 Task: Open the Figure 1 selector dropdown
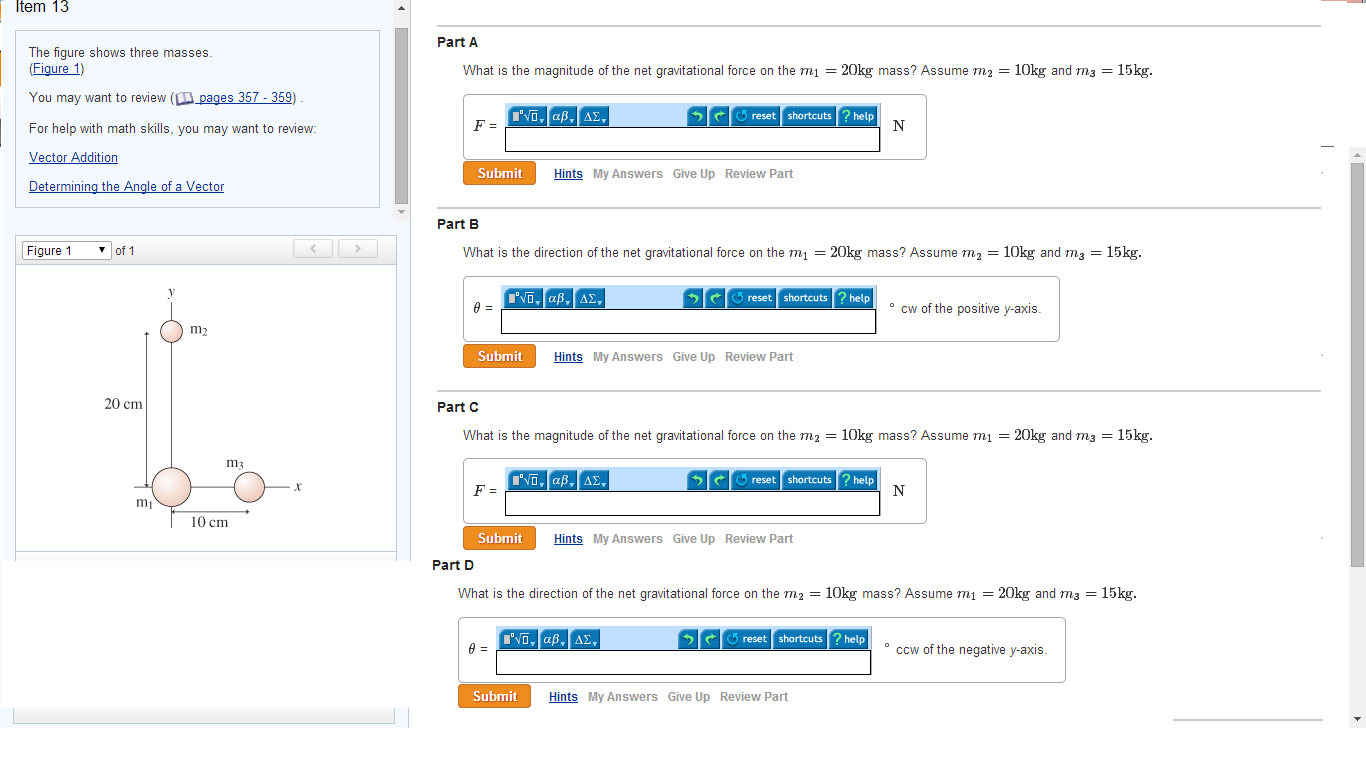(x=66, y=250)
